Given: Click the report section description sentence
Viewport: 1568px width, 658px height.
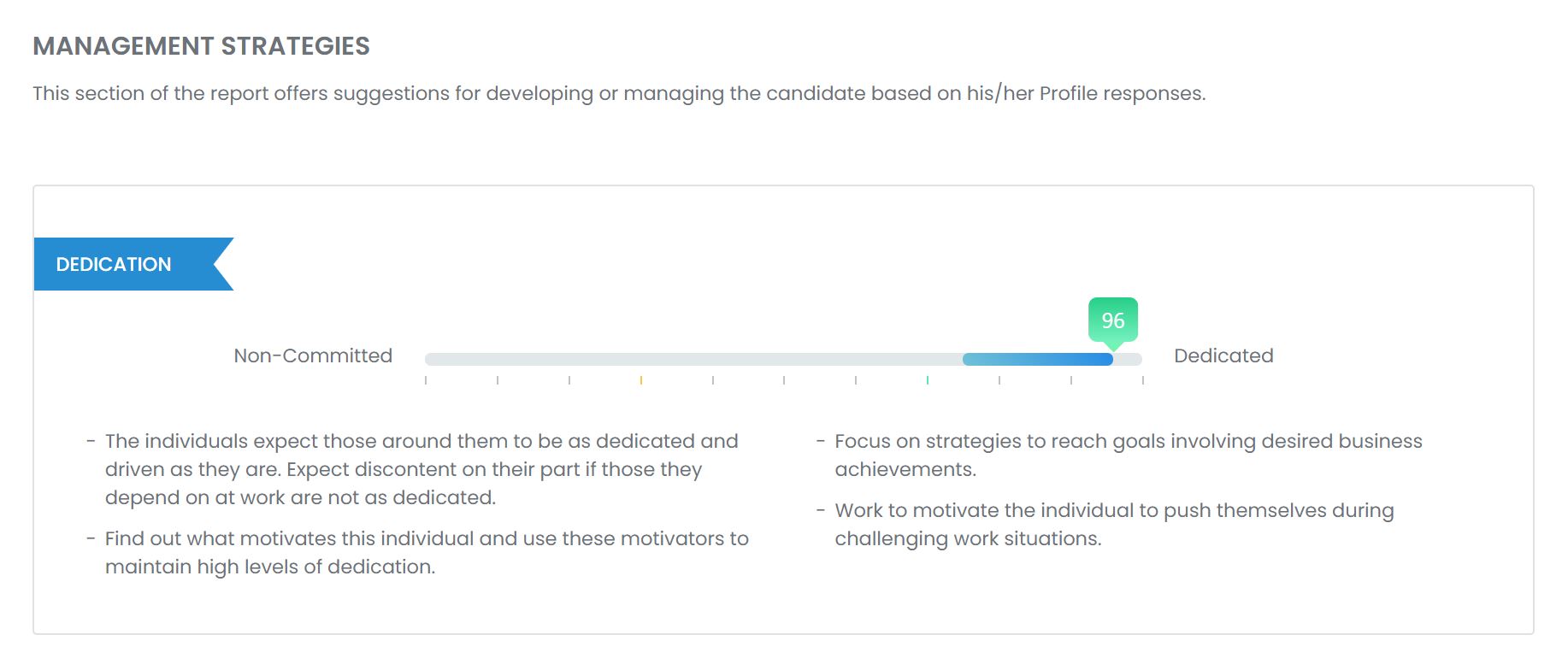Looking at the screenshot, I should (x=618, y=93).
